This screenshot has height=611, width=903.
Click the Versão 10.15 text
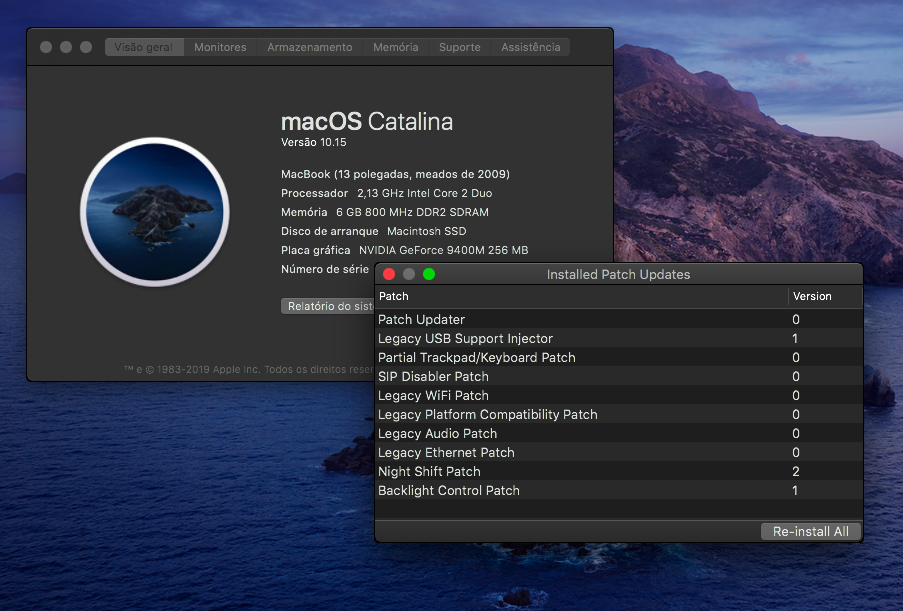[x=314, y=142]
